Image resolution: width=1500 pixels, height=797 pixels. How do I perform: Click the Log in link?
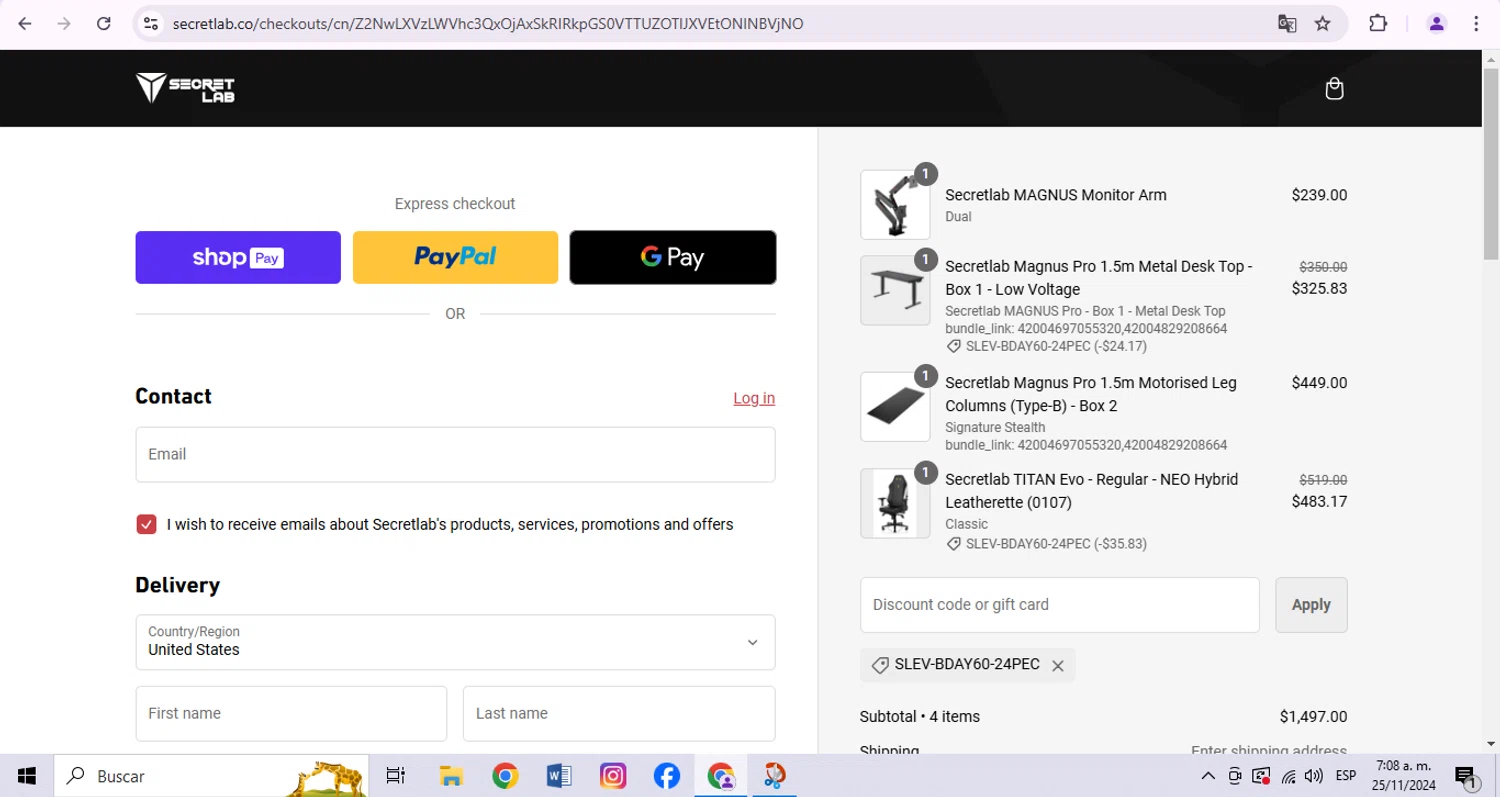tap(754, 398)
